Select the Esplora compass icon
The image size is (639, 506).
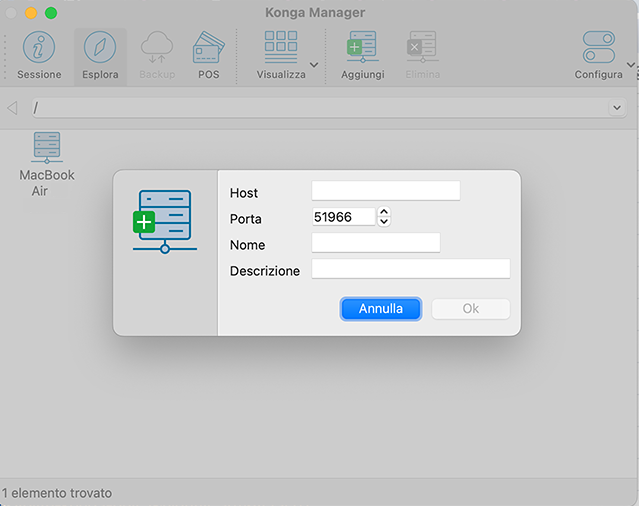(x=100, y=47)
